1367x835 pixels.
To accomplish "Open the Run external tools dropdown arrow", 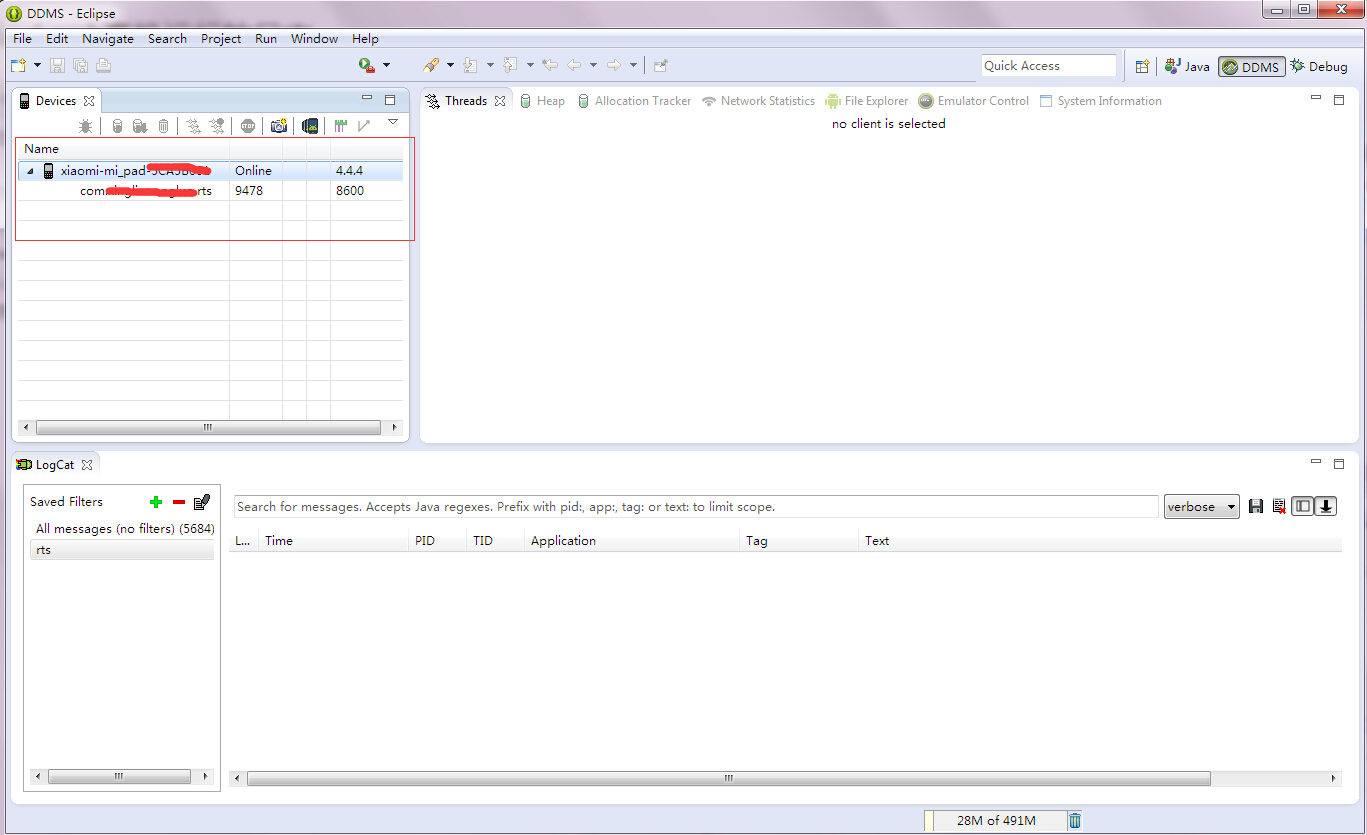I will coord(386,65).
